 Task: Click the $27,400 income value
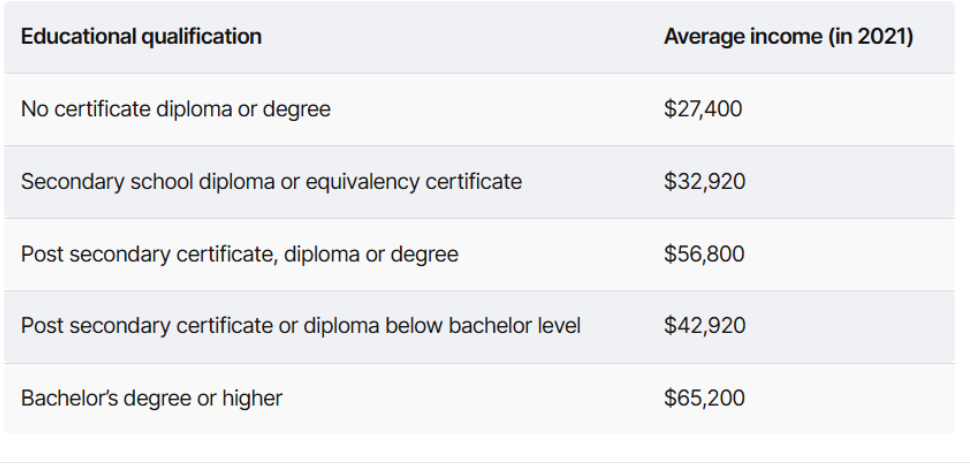(703, 109)
